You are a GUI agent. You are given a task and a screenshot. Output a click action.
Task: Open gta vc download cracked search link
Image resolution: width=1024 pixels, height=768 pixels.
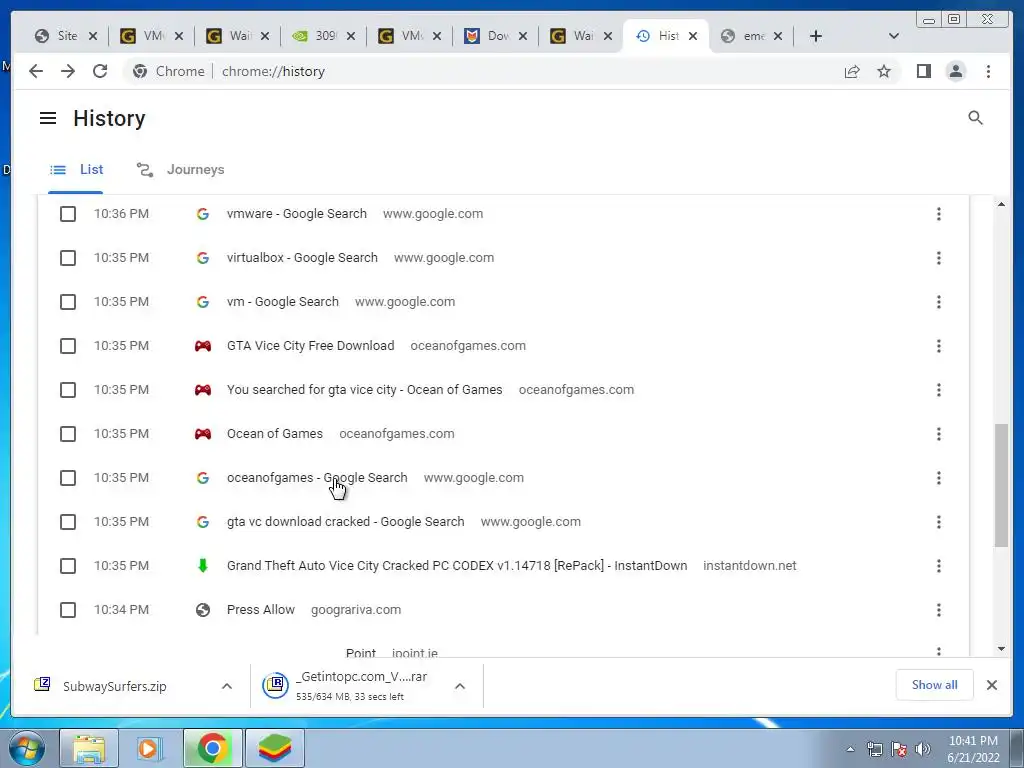[345, 522]
